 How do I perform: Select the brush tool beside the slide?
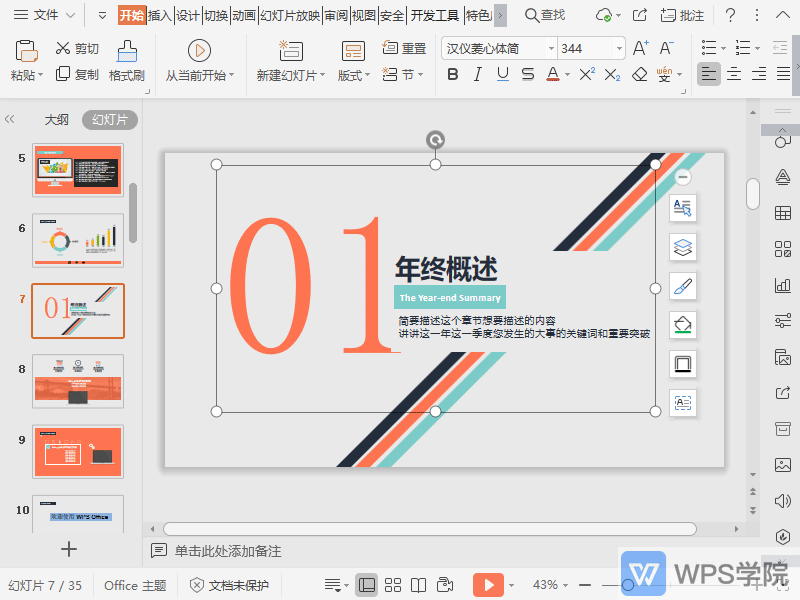683,286
